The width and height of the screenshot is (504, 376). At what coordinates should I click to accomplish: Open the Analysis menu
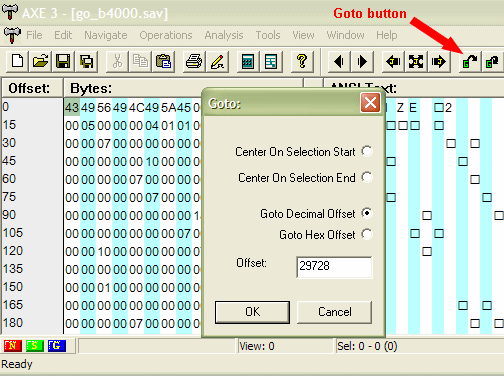[224, 35]
